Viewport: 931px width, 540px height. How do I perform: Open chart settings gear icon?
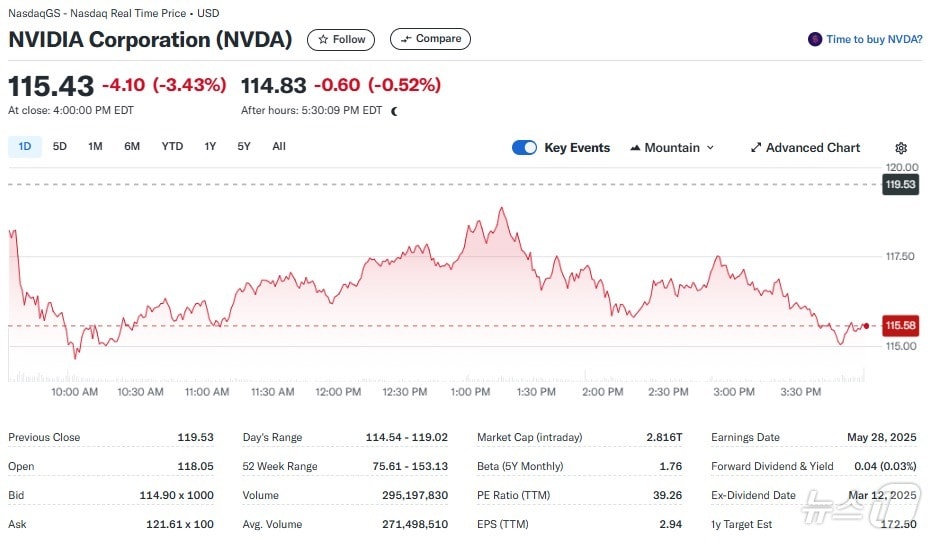tap(901, 148)
